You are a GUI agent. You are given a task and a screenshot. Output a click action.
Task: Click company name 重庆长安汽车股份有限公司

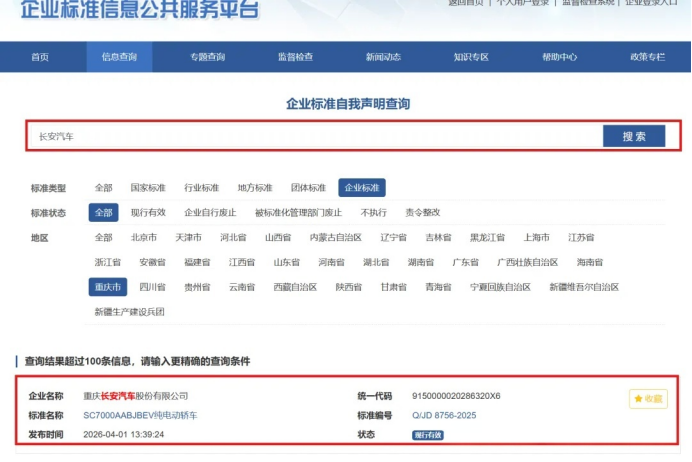(x=135, y=396)
